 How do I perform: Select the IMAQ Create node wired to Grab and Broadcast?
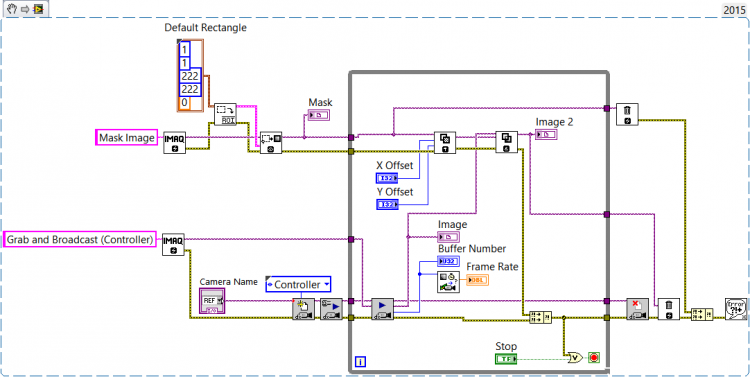(x=173, y=244)
